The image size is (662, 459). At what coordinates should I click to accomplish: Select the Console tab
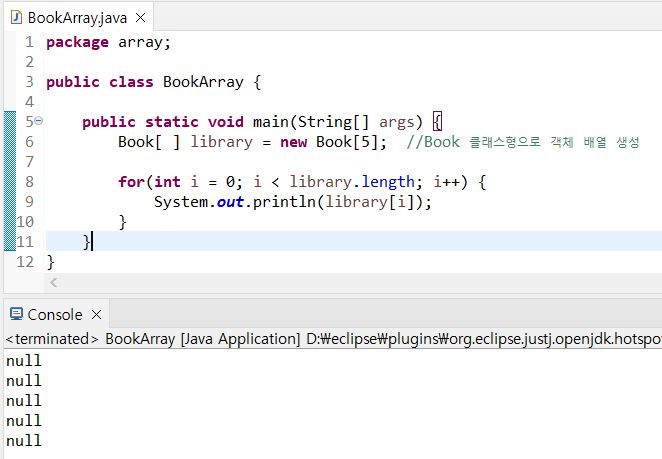point(56,315)
